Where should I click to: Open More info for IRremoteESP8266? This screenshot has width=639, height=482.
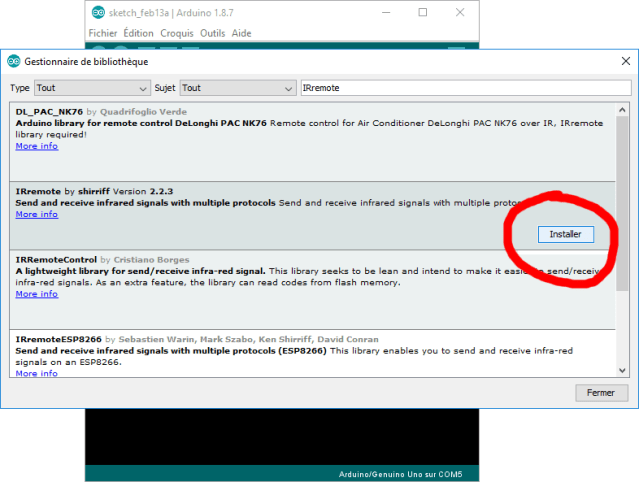point(36,373)
